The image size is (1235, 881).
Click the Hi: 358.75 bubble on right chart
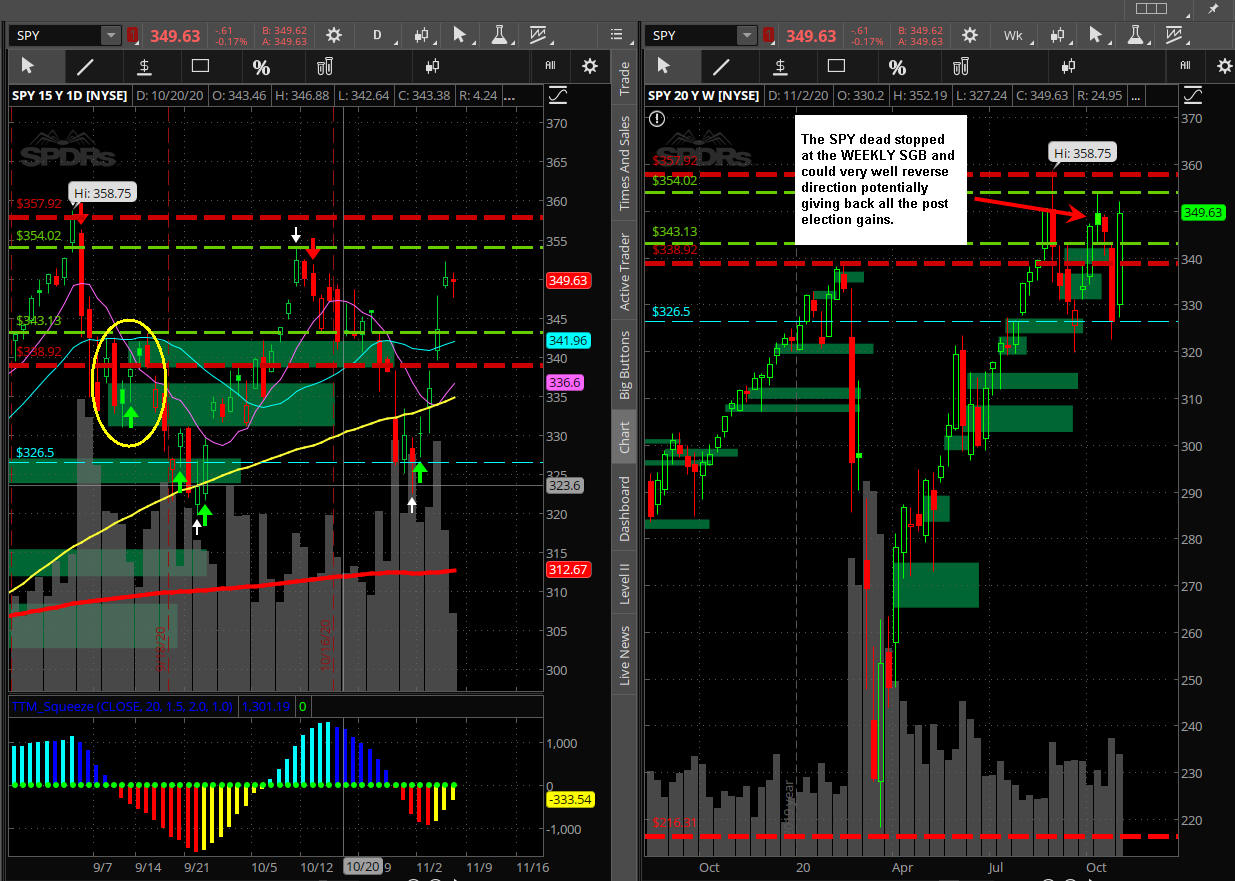[1082, 152]
